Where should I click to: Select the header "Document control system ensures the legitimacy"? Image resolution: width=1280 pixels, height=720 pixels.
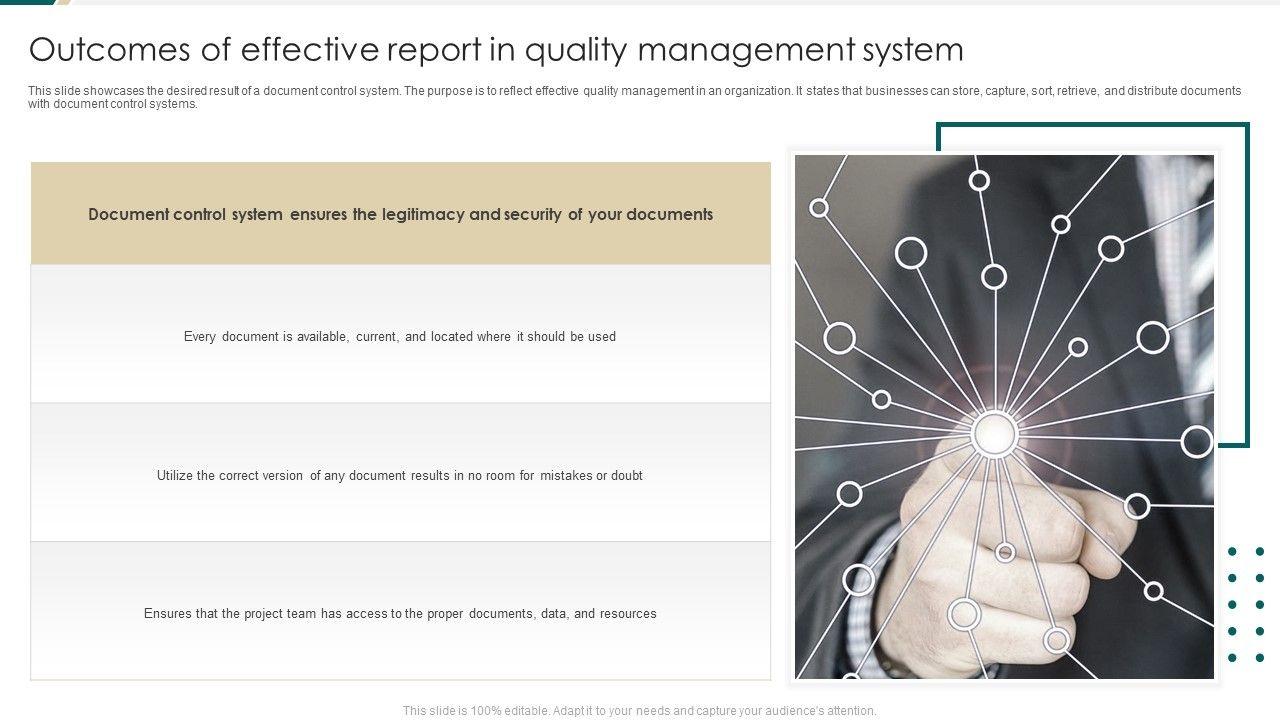pyautogui.click(x=401, y=214)
